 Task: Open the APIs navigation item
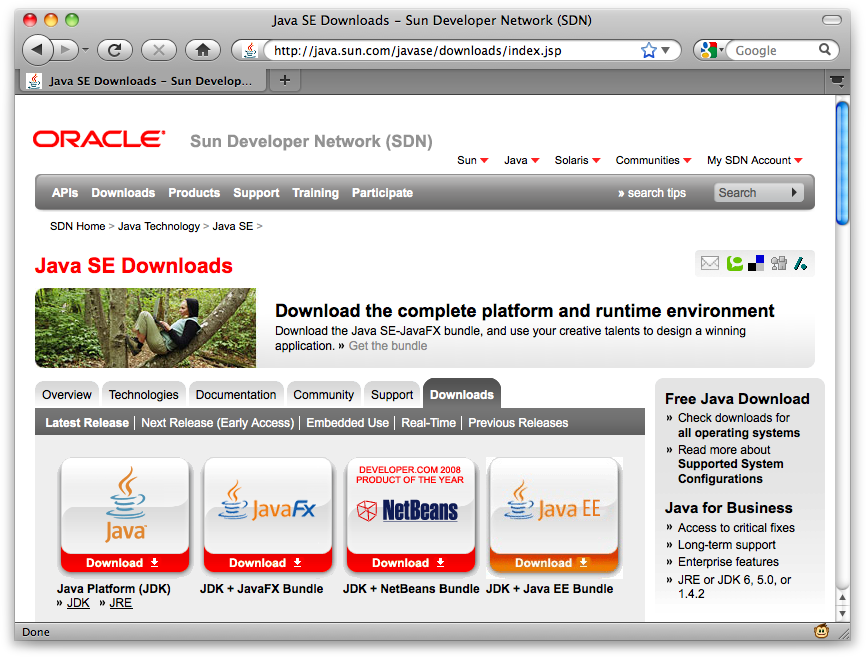(65, 193)
